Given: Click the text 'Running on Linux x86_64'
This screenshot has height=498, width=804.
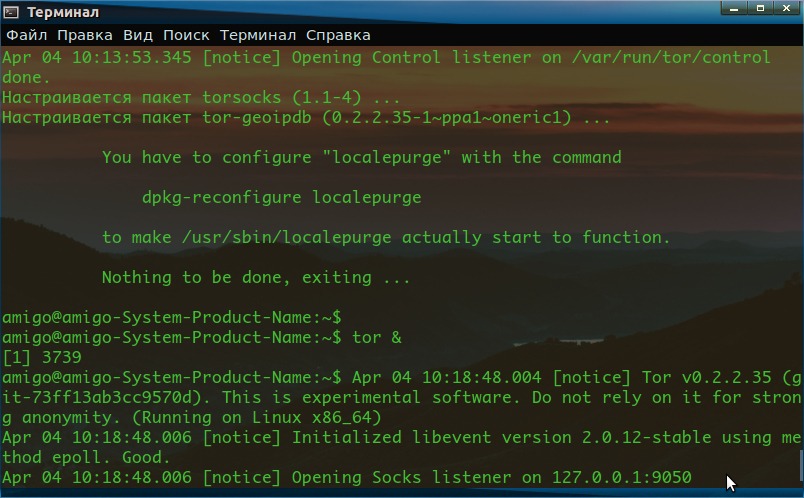Looking at the screenshot, I should click(x=256, y=417).
